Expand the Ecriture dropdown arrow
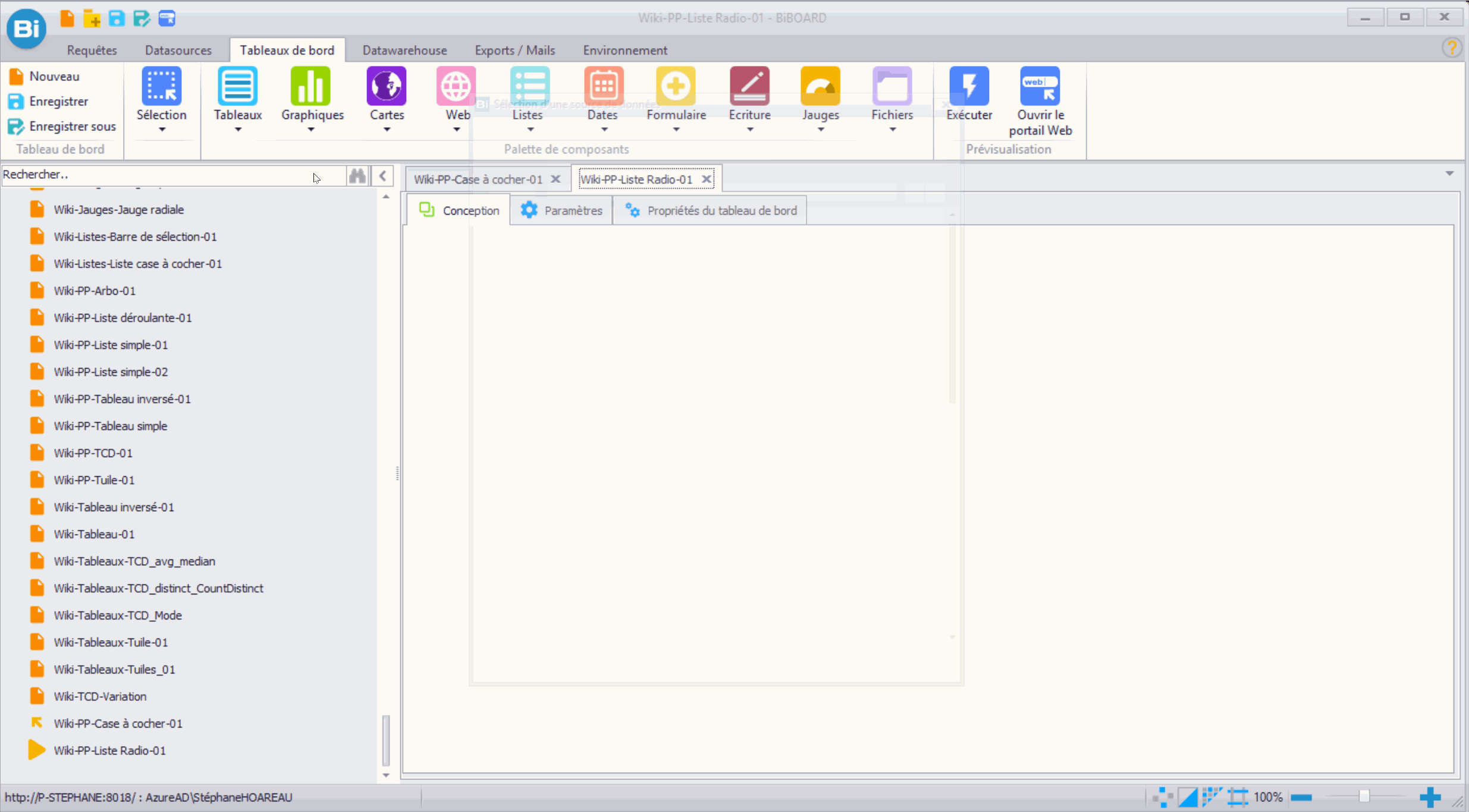 tap(750, 130)
